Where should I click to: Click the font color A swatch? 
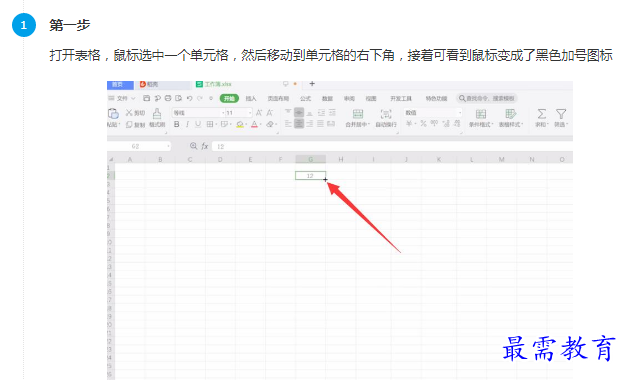(x=254, y=124)
